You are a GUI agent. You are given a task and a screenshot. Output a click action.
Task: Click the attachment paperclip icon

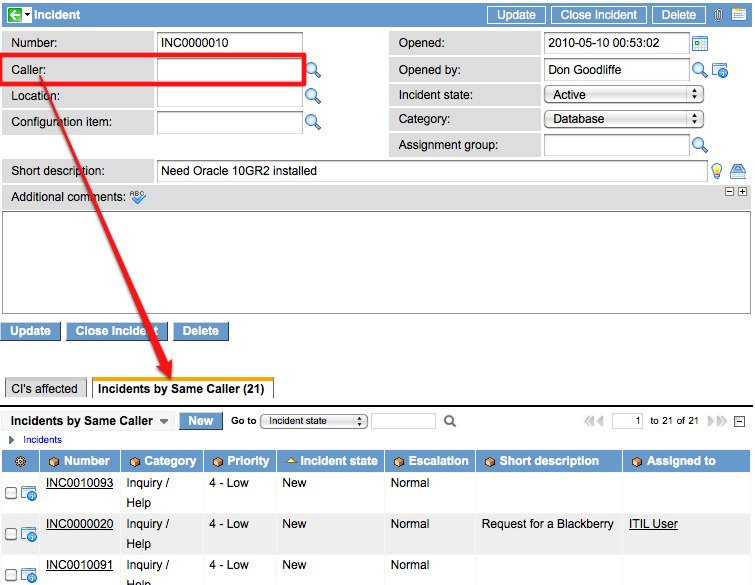[718, 15]
